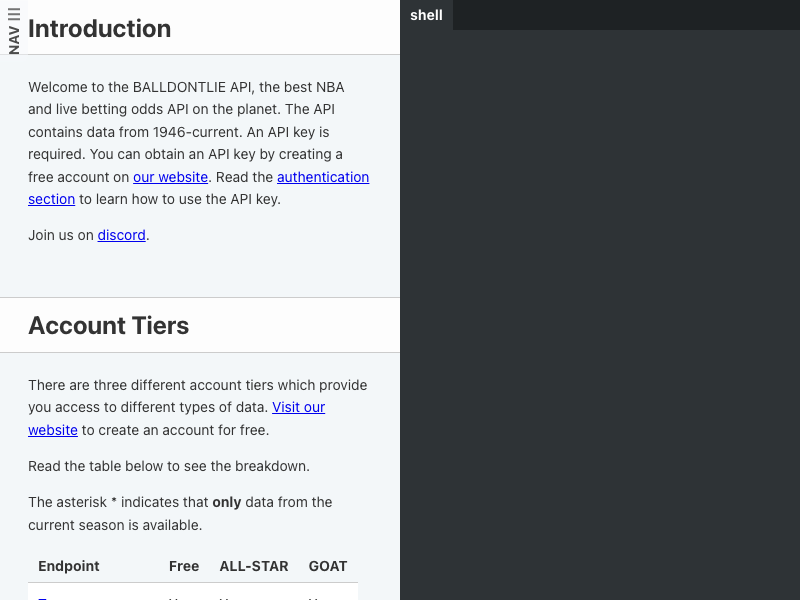Open the authentication section link
Screen dimensions: 800x600
tap(198, 188)
